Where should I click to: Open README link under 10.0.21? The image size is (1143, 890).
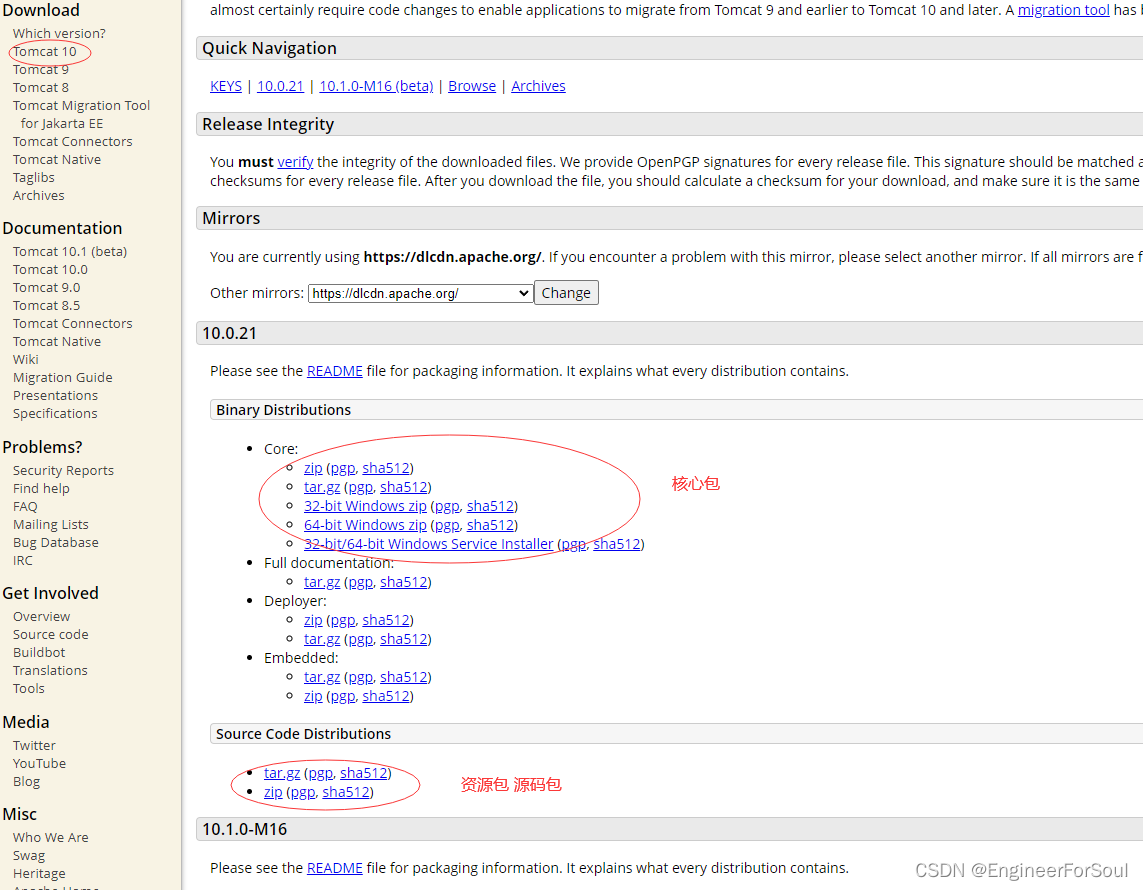tap(335, 371)
